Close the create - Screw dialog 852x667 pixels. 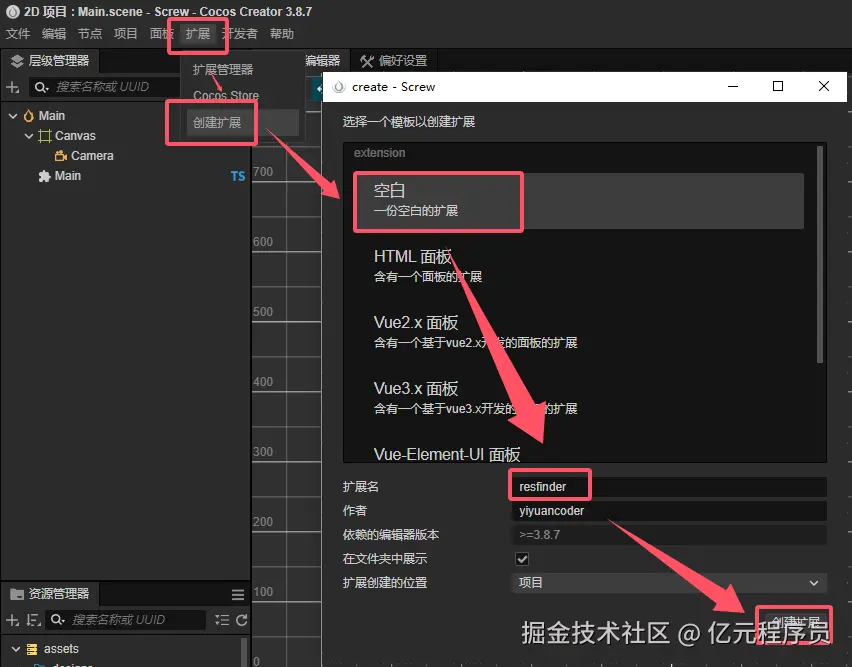coord(824,86)
